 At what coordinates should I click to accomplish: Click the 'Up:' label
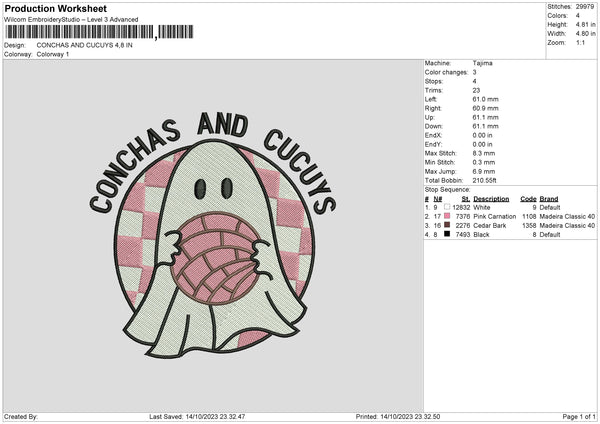430,117
